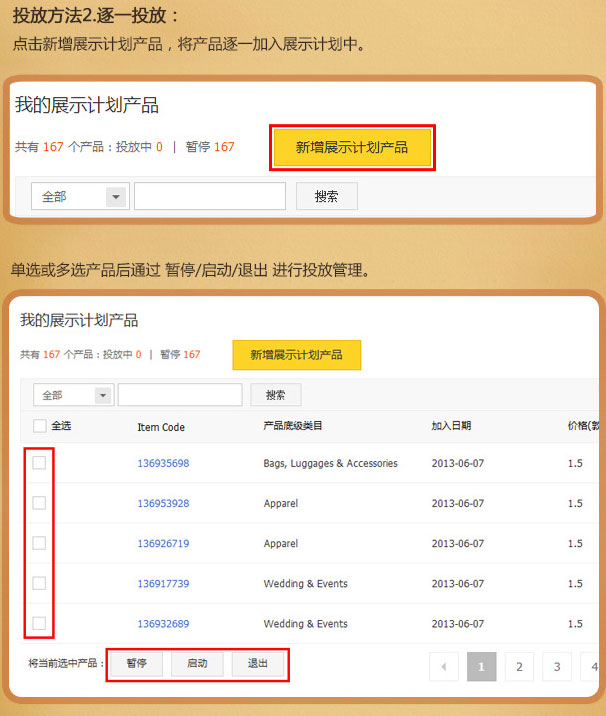
Task: Click the 新增展示计划产品 button in lower panel
Action: click(296, 355)
